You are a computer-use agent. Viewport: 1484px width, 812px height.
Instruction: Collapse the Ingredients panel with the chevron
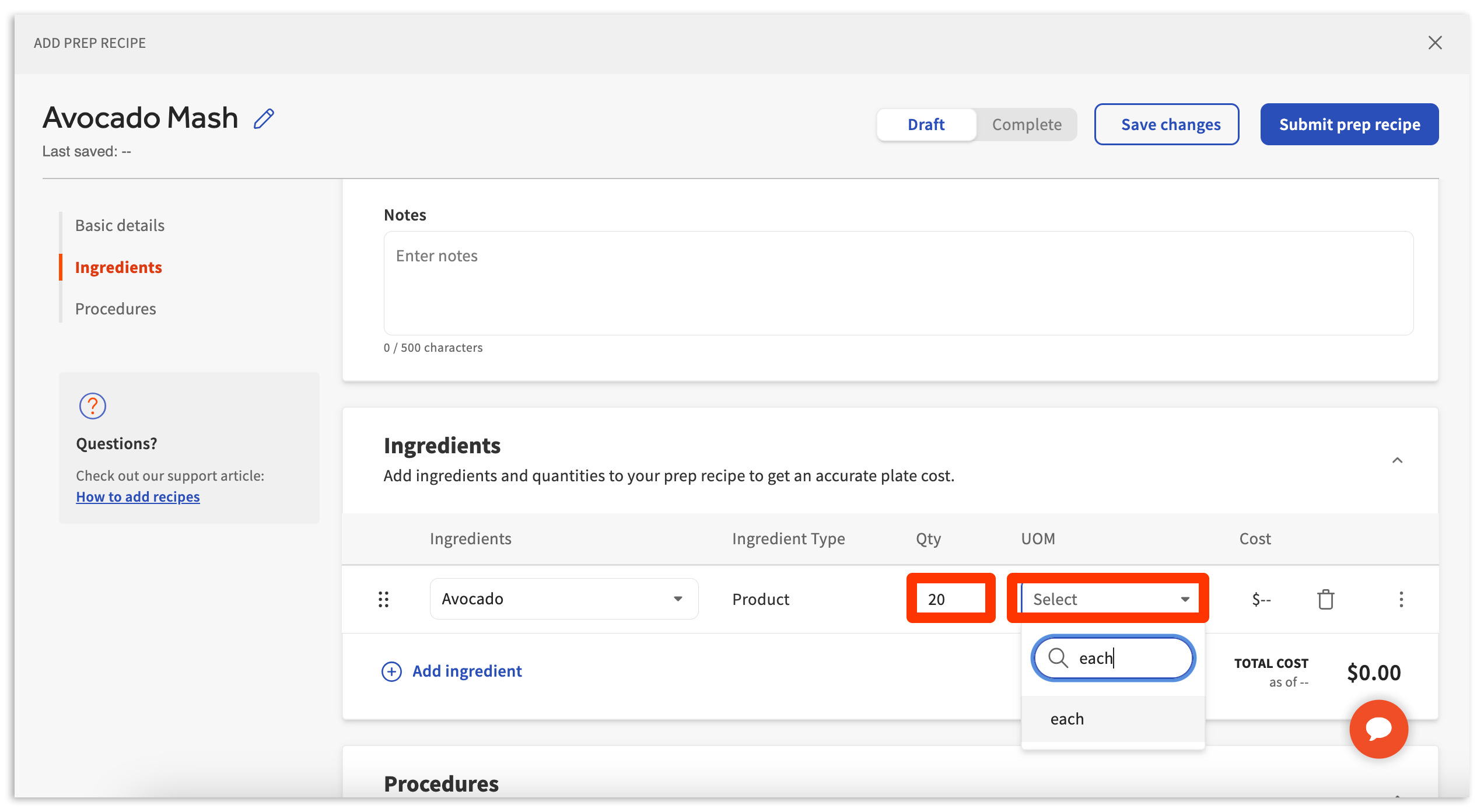(x=1398, y=460)
